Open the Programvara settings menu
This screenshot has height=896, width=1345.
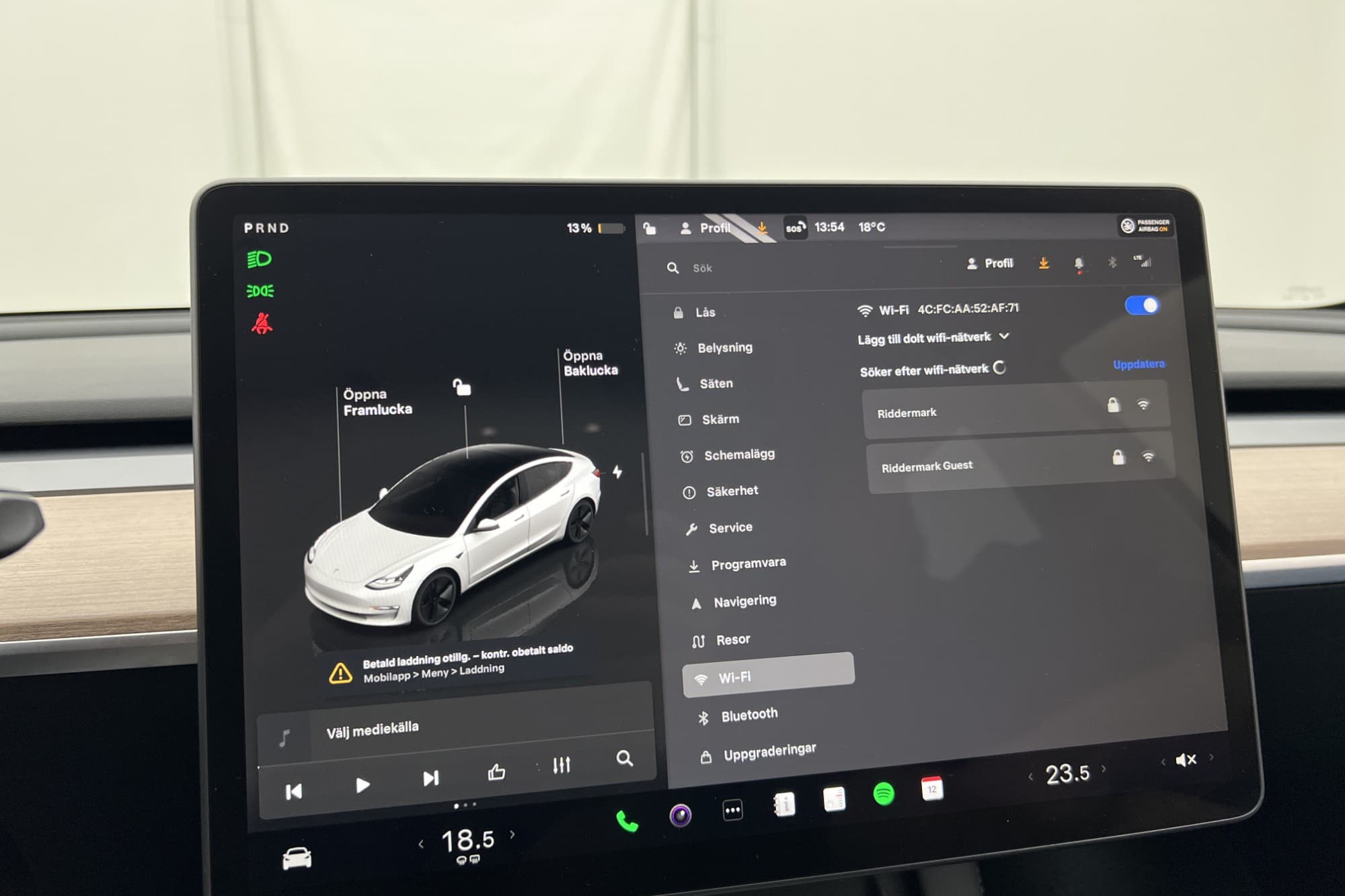pyautogui.click(x=736, y=565)
